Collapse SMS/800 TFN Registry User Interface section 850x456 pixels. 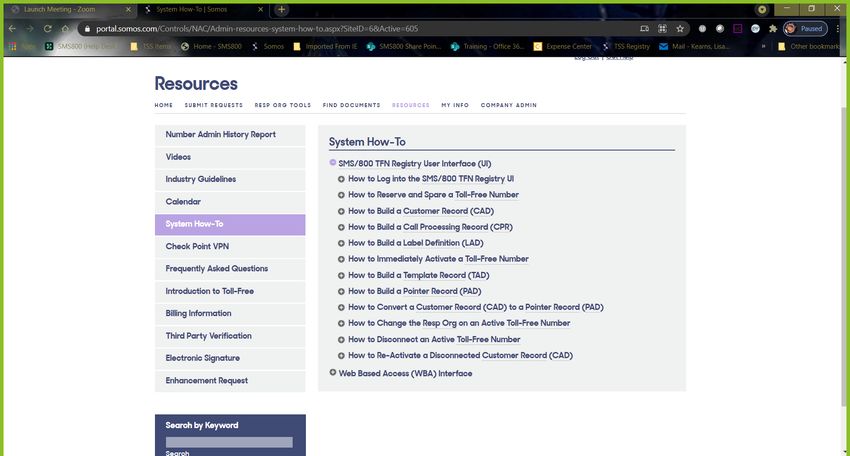pos(333,163)
